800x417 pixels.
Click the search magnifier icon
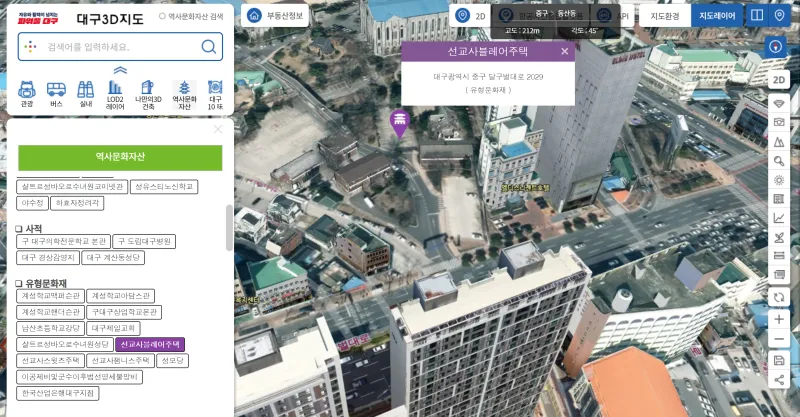click(x=209, y=46)
